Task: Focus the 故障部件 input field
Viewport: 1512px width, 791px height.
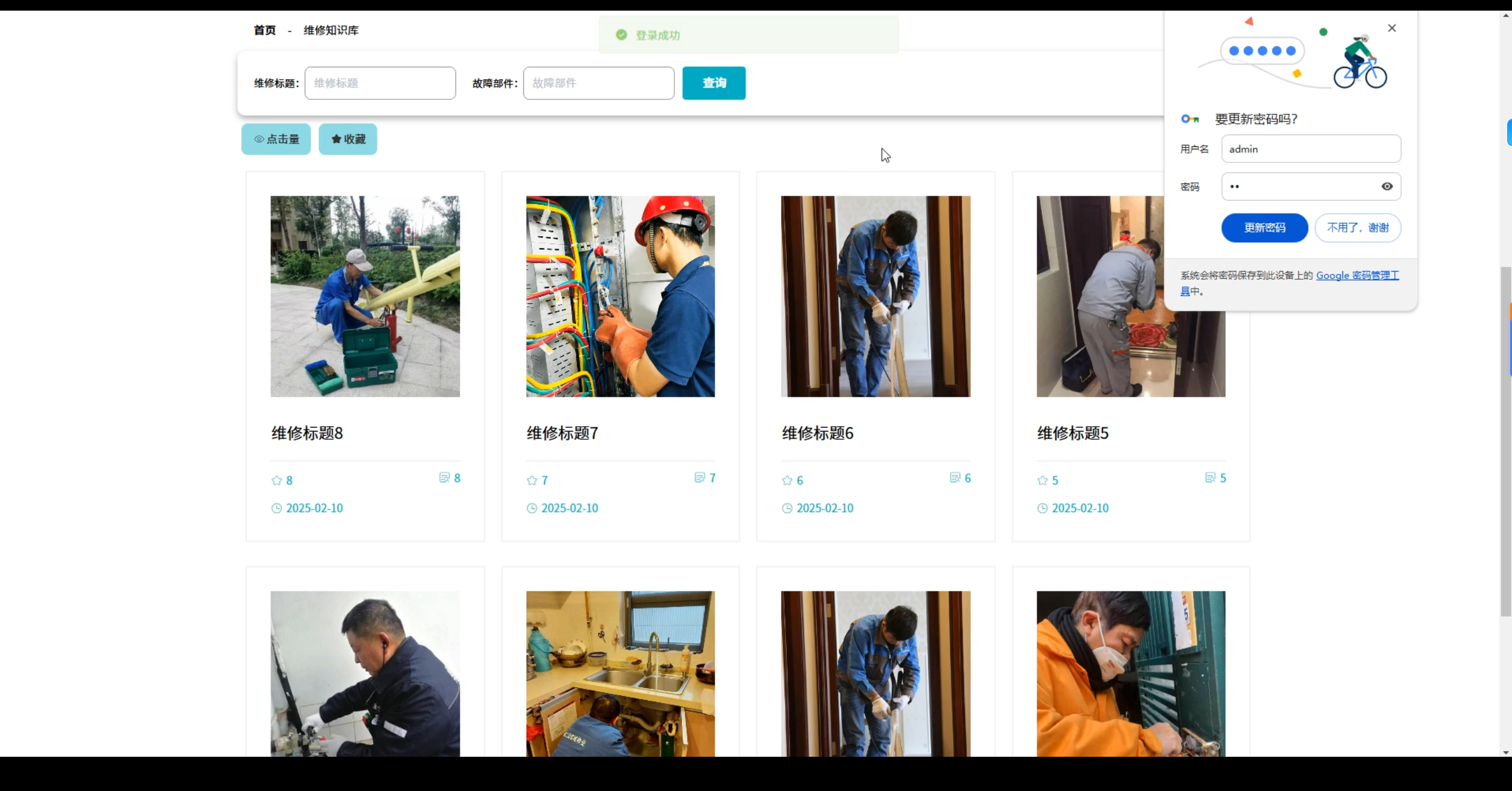Action: [599, 83]
